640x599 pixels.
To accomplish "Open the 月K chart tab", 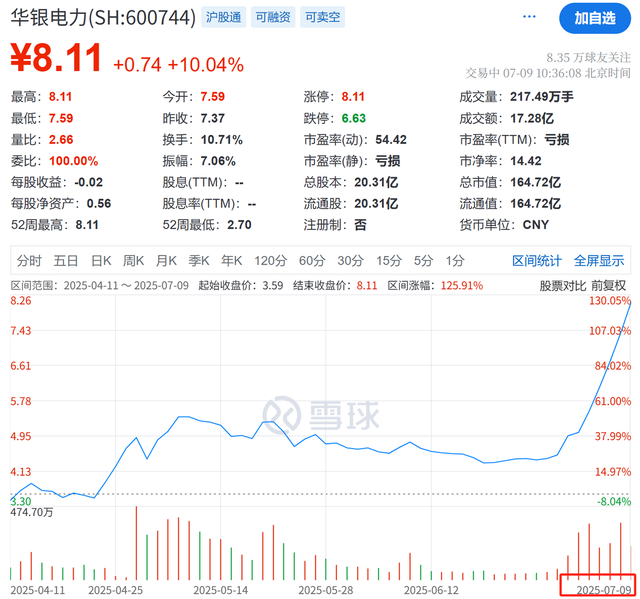I will [x=166, y=260].
